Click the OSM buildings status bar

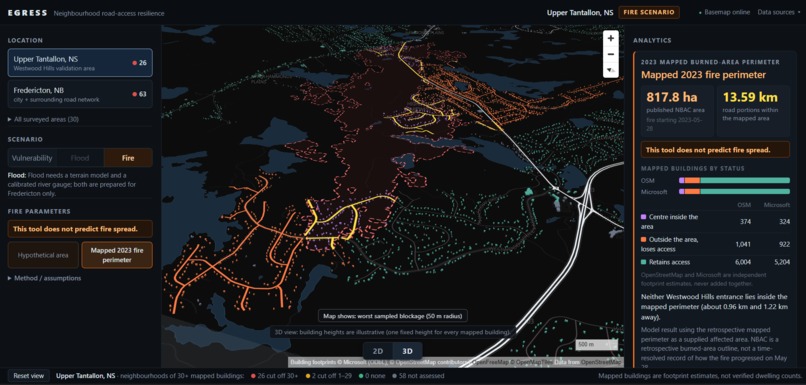click(734, 180)
